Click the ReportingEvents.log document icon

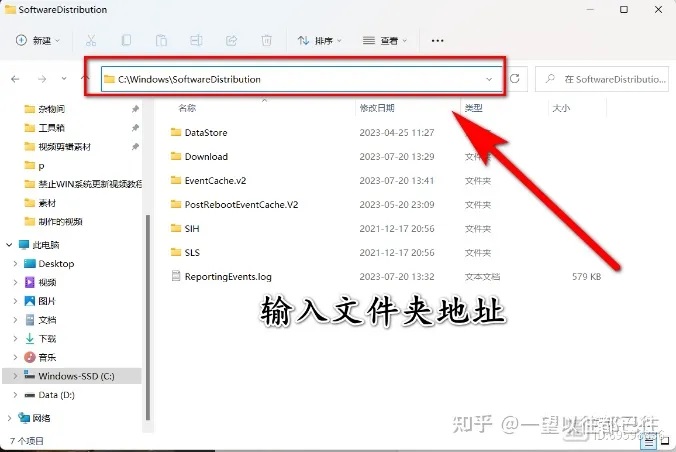pyautogui.click(x=175, y=276)
